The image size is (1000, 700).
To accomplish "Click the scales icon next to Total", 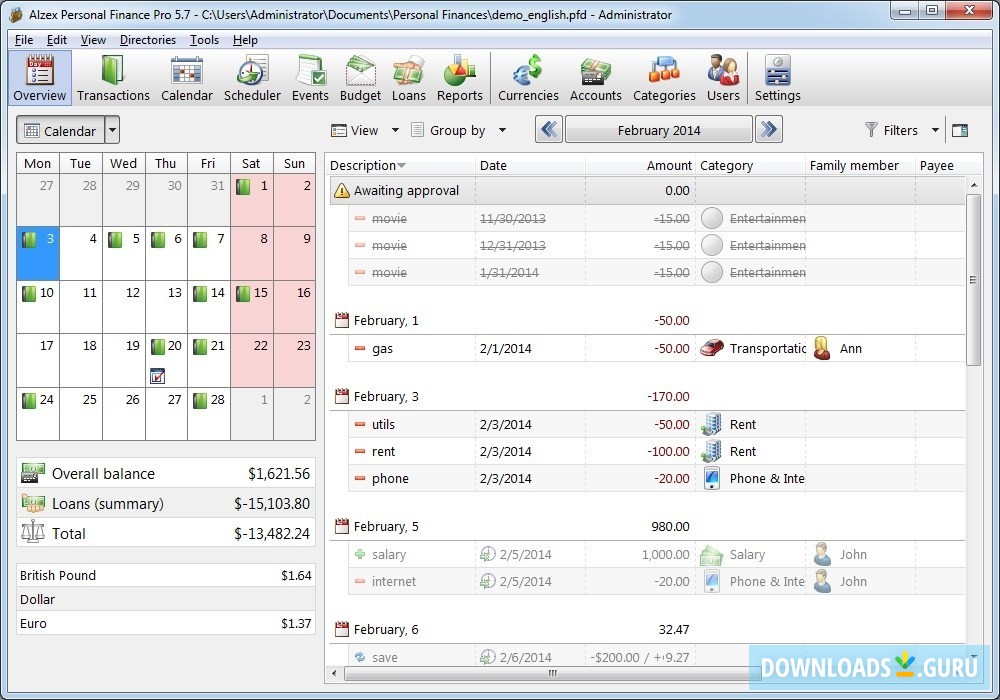I will (33, 531).
